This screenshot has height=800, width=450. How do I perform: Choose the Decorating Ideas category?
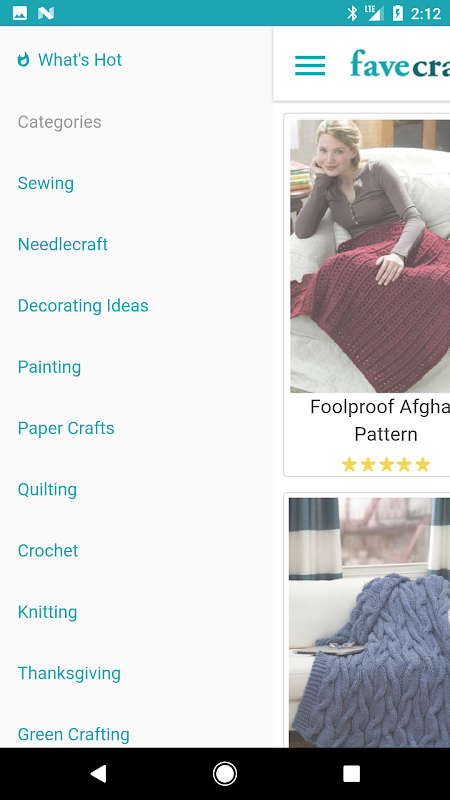(83, 306)
